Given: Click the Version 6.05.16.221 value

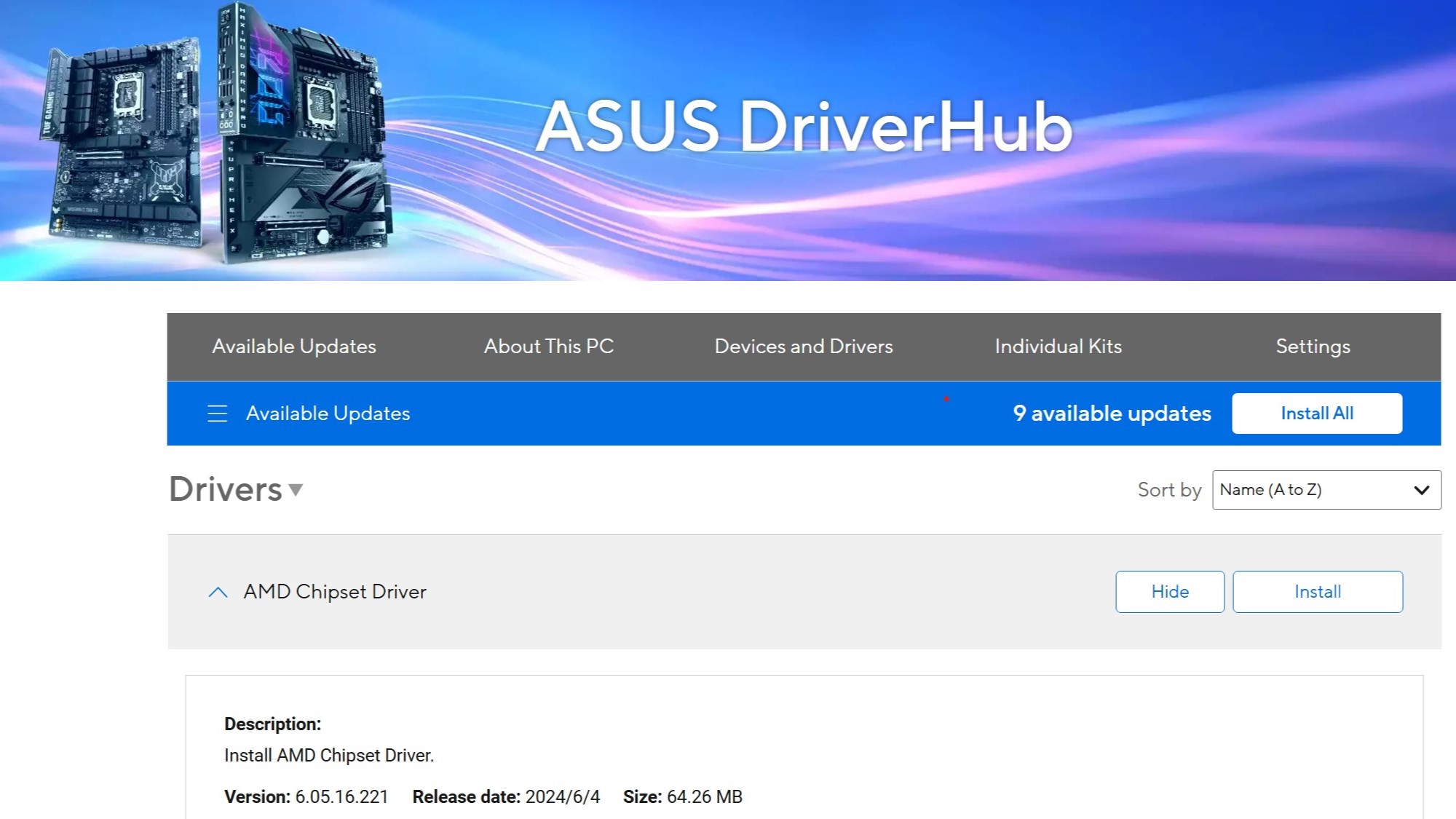Looking at the screenshot, I should click(341, 797).
